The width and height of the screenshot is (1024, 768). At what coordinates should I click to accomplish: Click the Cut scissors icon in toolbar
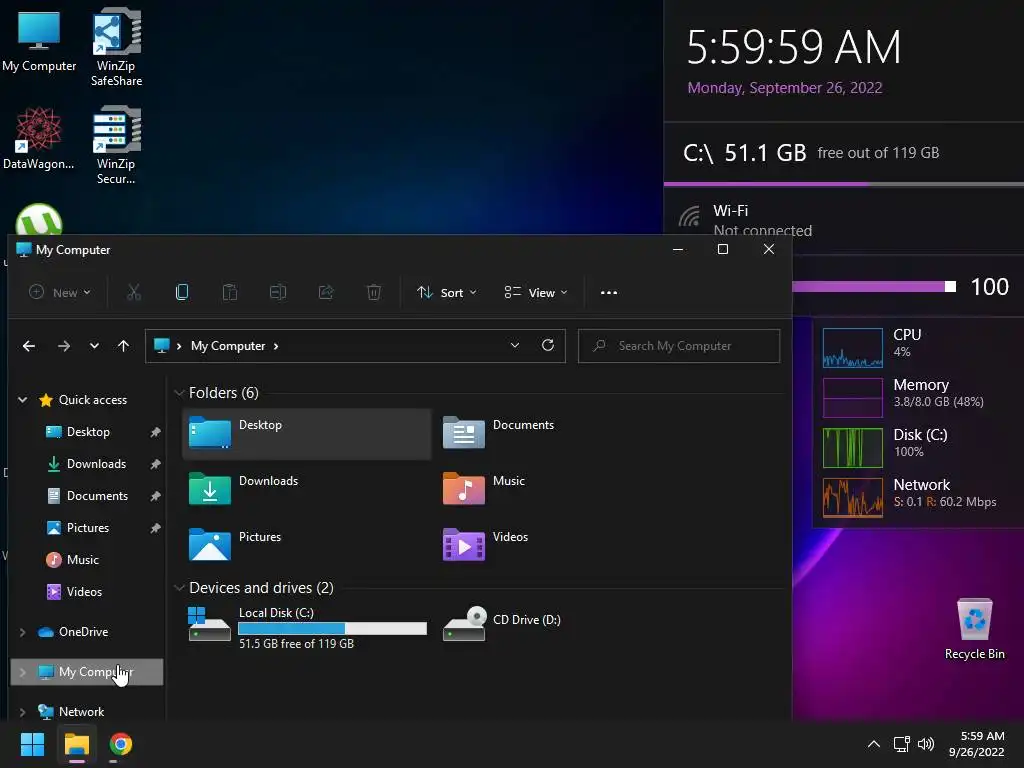134,292
